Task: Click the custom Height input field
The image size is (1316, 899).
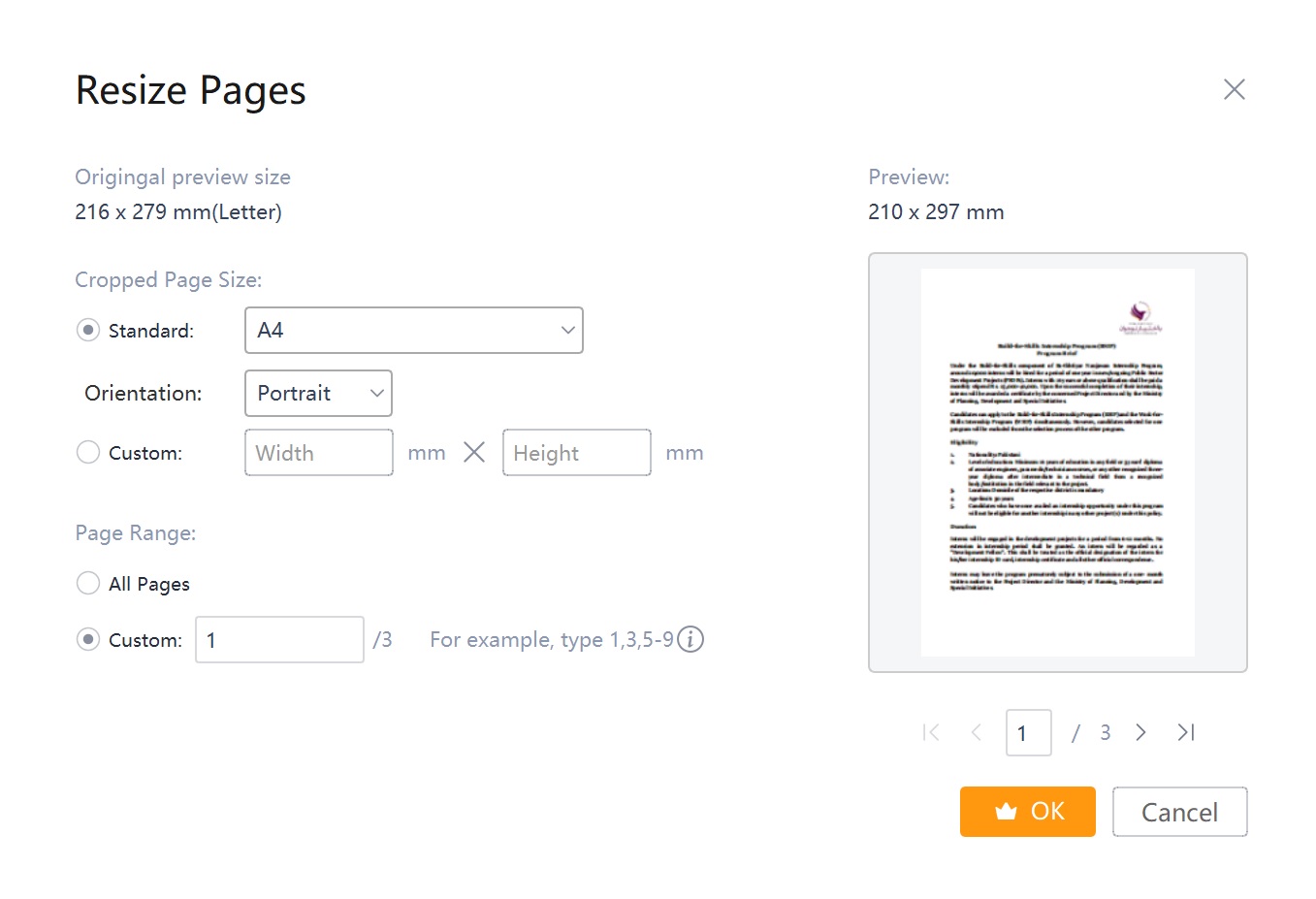Action: coord(576,453)
